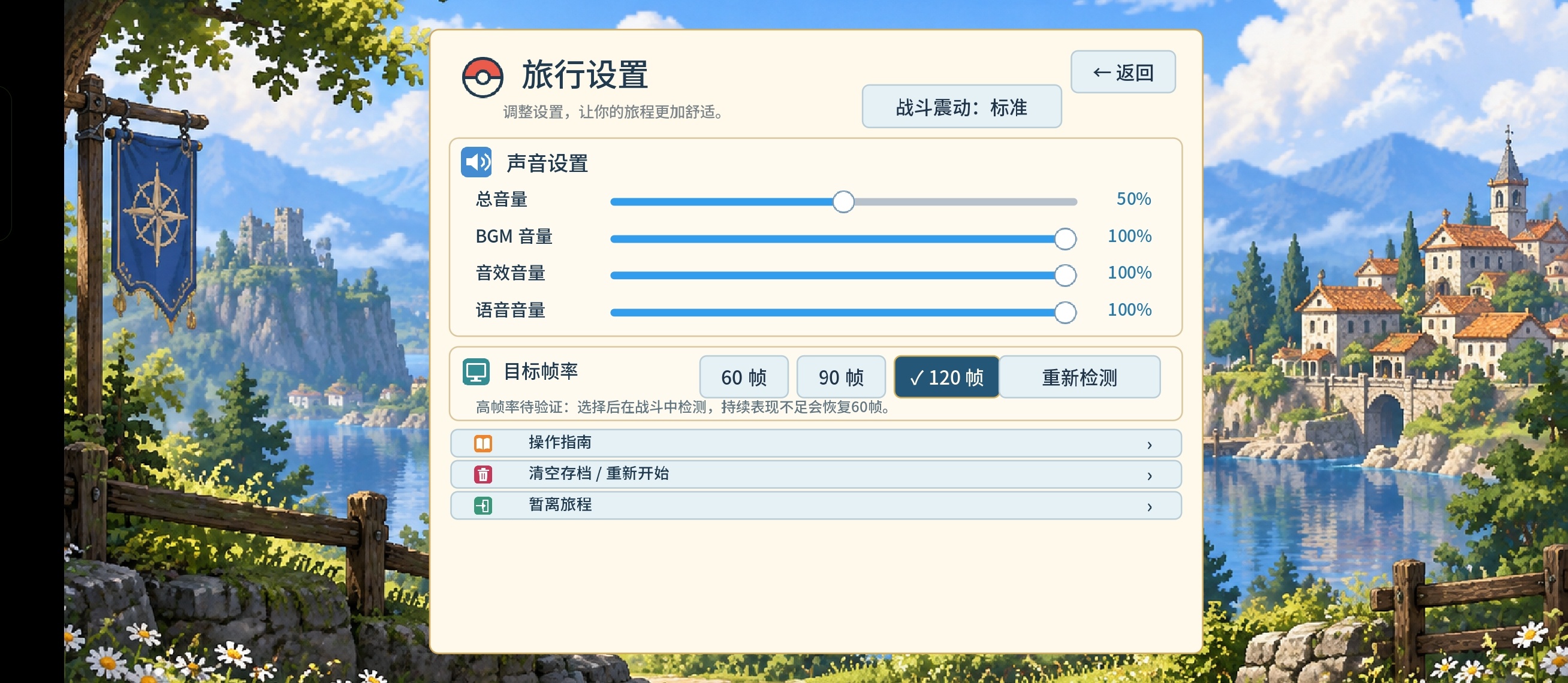Click the trash icon for 清空存档
Image resolution: width=1568 pixels, height=683 pixels.
[483, 475]
